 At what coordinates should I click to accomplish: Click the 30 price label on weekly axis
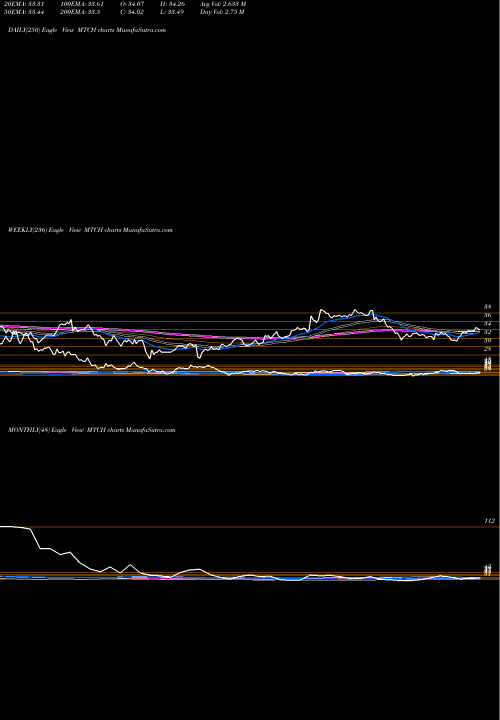point(488,340)
